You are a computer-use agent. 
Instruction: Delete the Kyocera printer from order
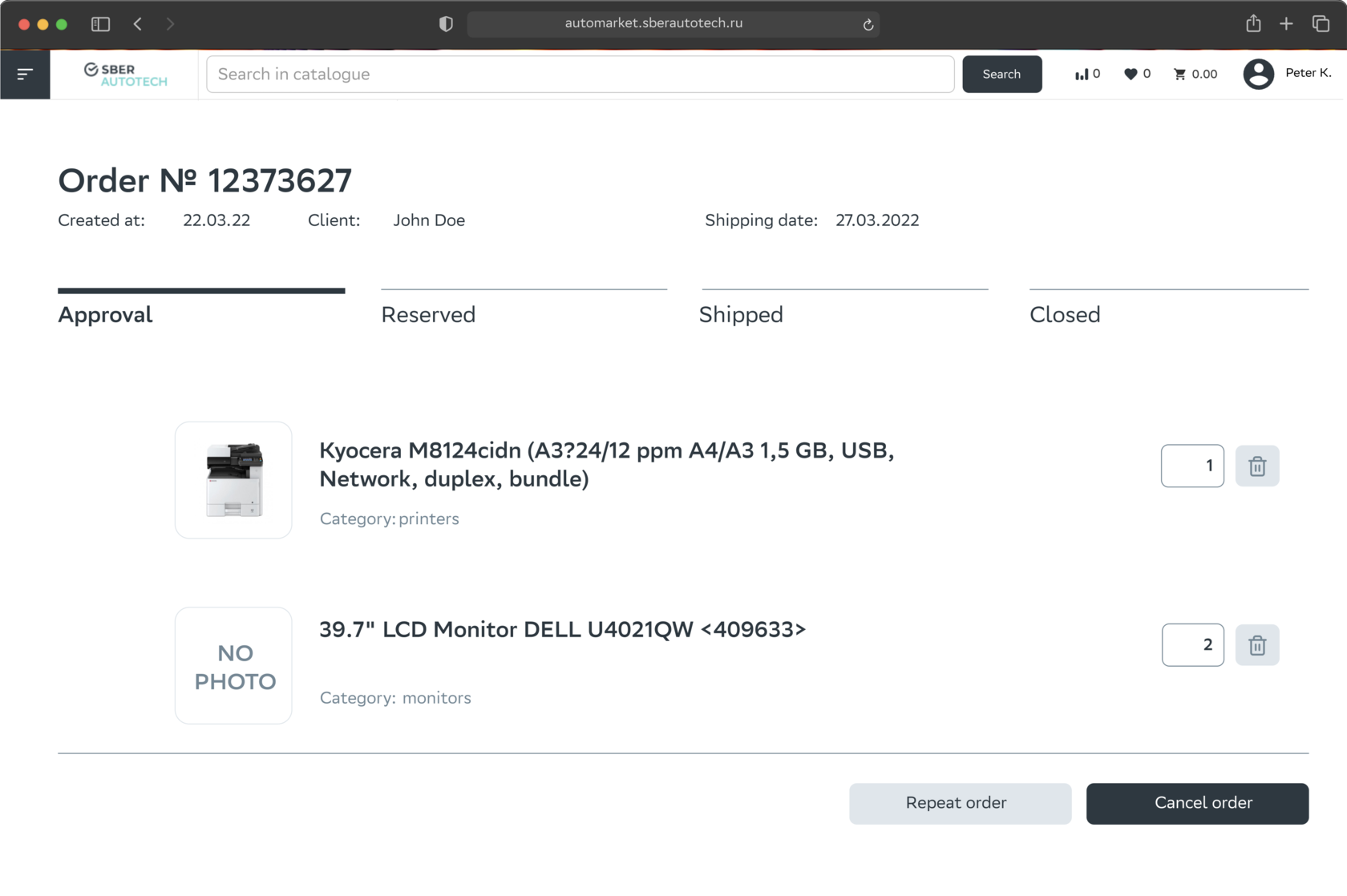1256,466
